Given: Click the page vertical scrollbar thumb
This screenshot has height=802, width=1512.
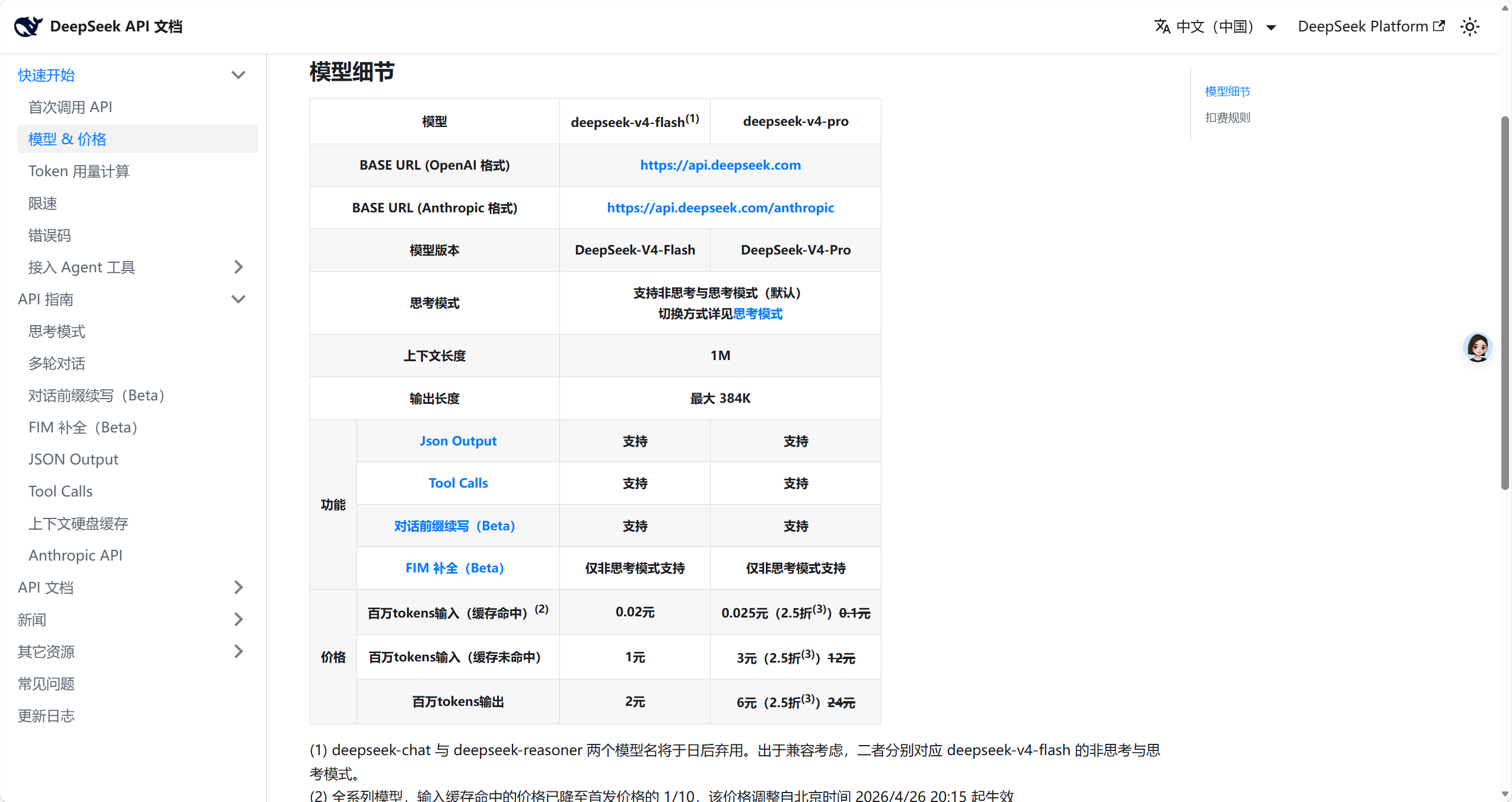Looking at the screenshot, I should (x=1504, y=303).
